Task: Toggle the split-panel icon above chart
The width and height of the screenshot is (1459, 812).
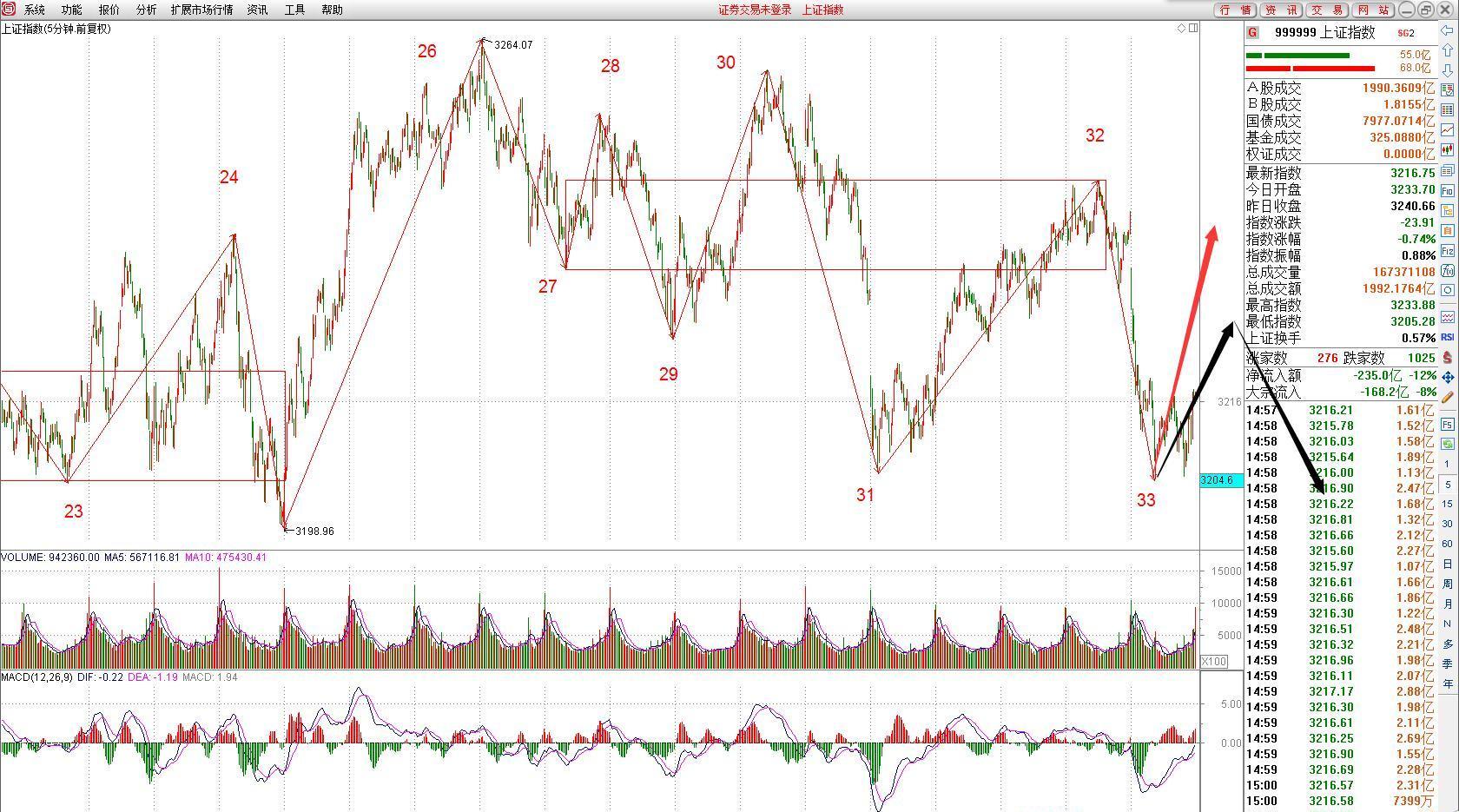Action: click(1194, 29)
